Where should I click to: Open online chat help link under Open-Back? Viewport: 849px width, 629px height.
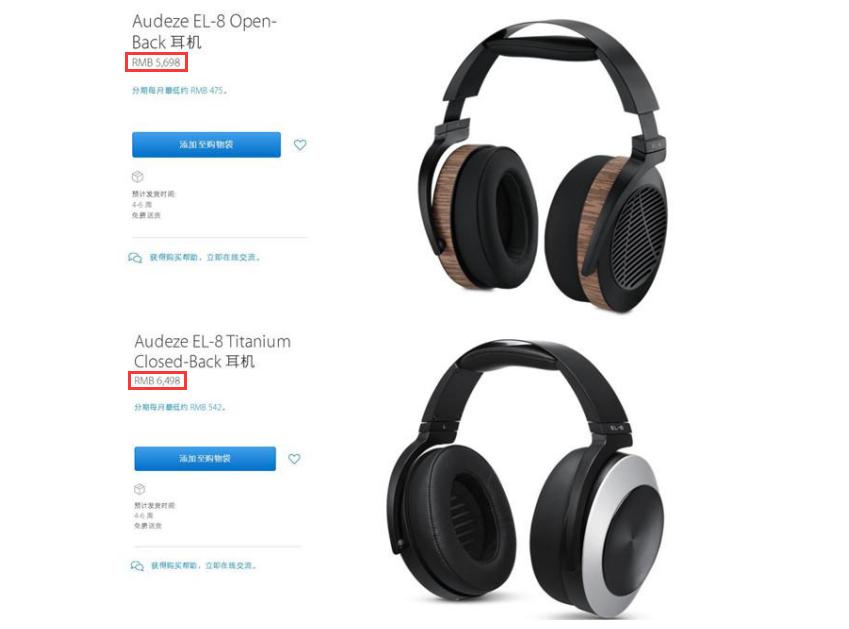click(205, 258)
